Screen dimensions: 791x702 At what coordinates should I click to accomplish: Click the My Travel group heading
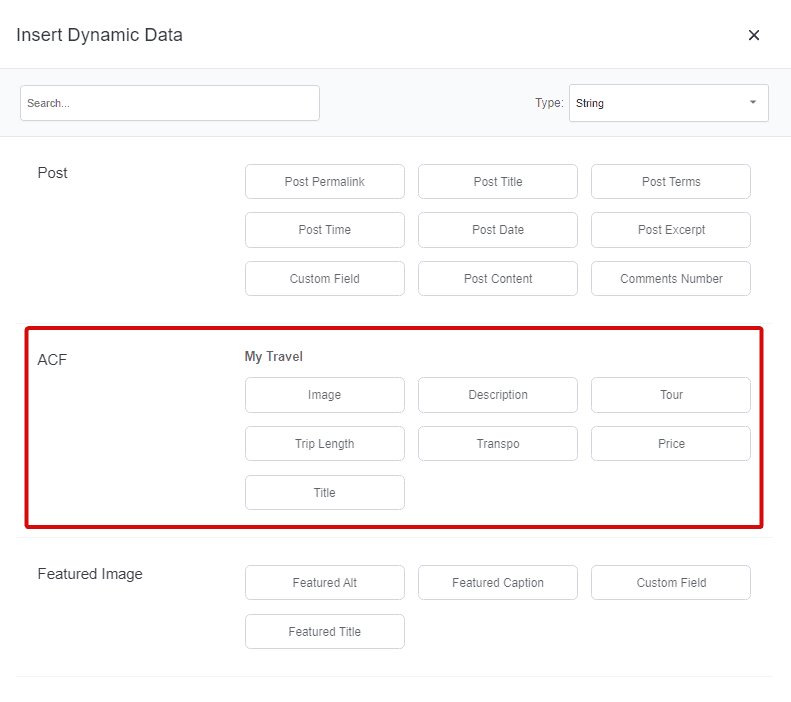pyautogui.click(x=273, y=357)
